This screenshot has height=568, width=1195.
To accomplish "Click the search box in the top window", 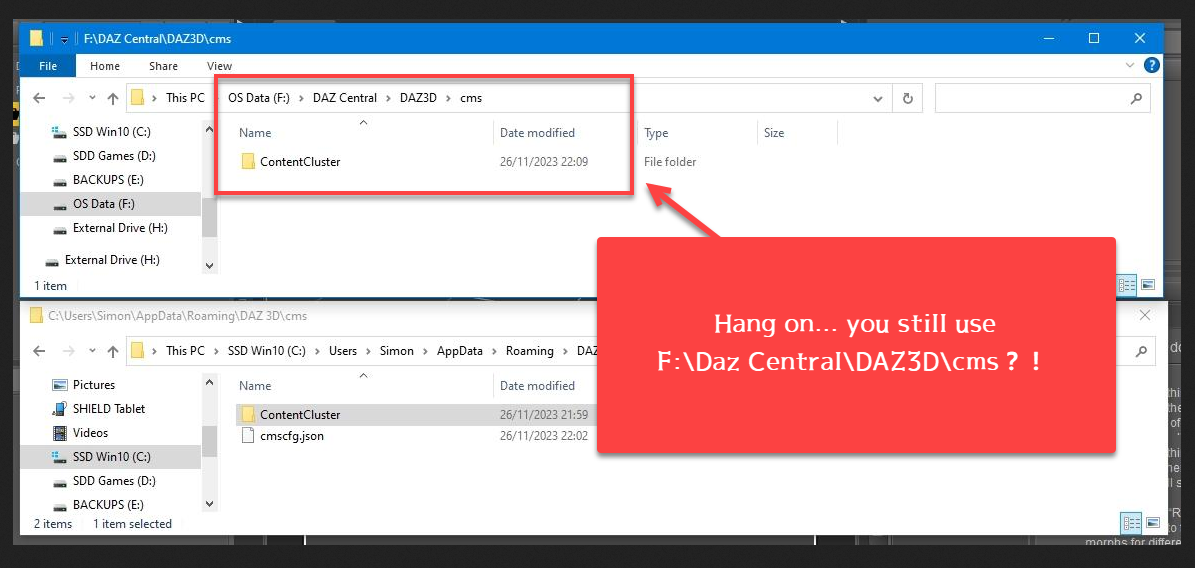I will pyautogui.click(x=1043, y=98).
